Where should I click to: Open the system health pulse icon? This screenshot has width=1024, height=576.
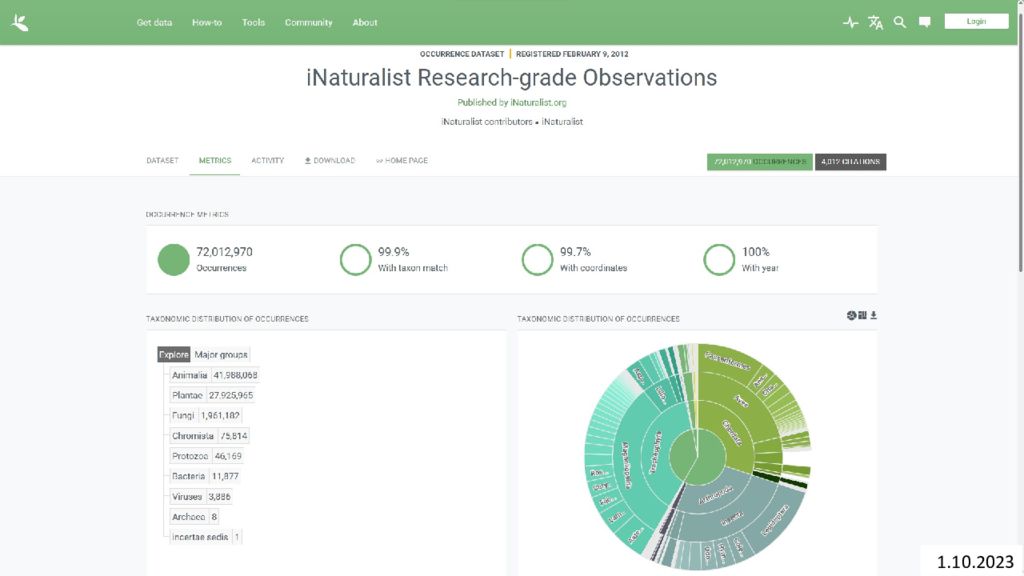[x=850, y=23]
